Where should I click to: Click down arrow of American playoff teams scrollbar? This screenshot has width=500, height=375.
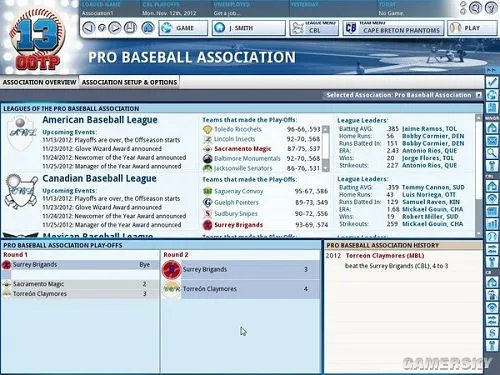pyautogui.click(x=326, y=169)
